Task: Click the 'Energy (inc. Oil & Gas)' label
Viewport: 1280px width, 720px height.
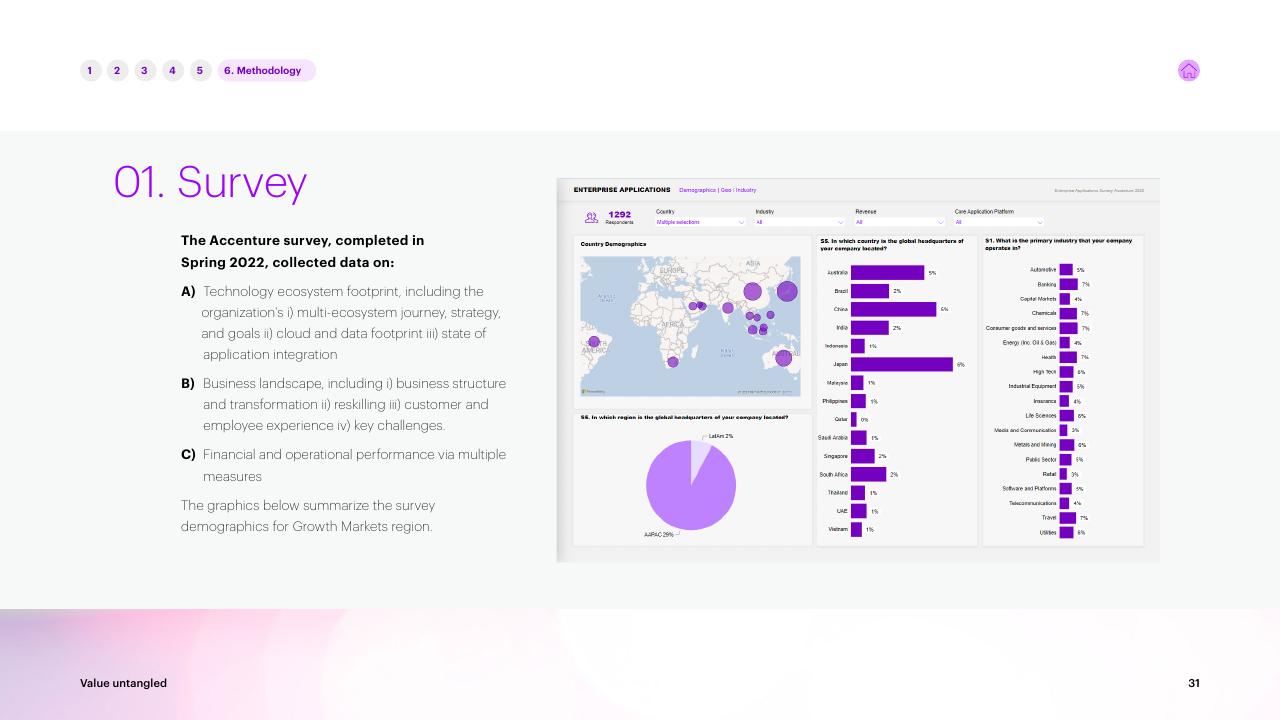Action: click(1029, 342)
